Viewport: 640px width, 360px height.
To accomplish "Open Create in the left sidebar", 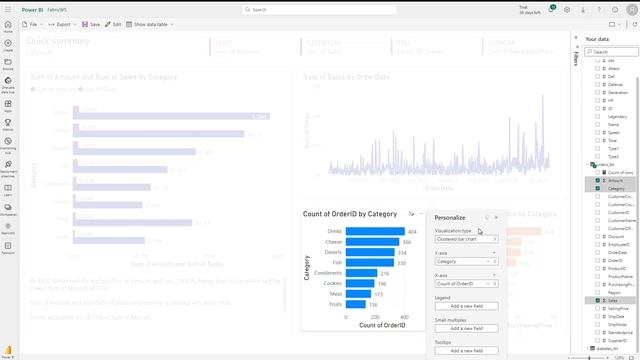I will 8,45.
